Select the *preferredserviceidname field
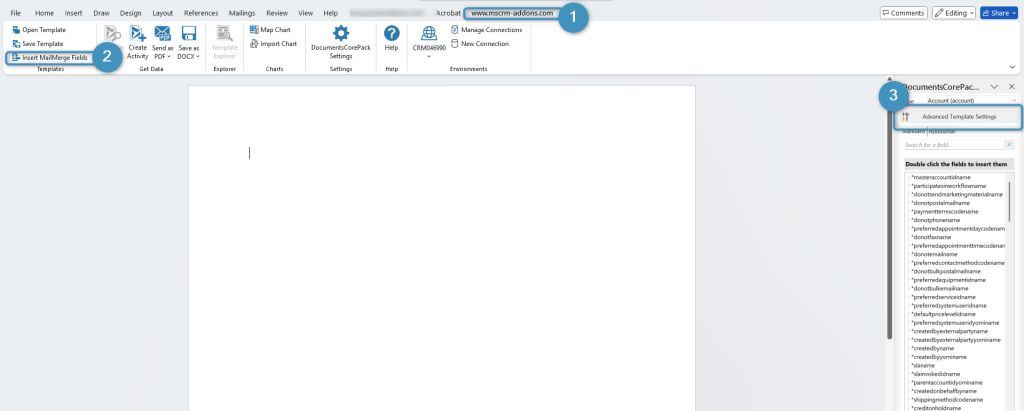Image resolution: width=1024 pixels, height=411 pixels. tap(945, 297)
